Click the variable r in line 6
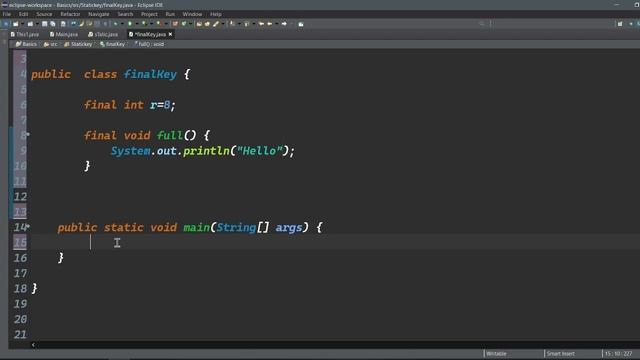The image size is (640, 360). tap(153, 105)
